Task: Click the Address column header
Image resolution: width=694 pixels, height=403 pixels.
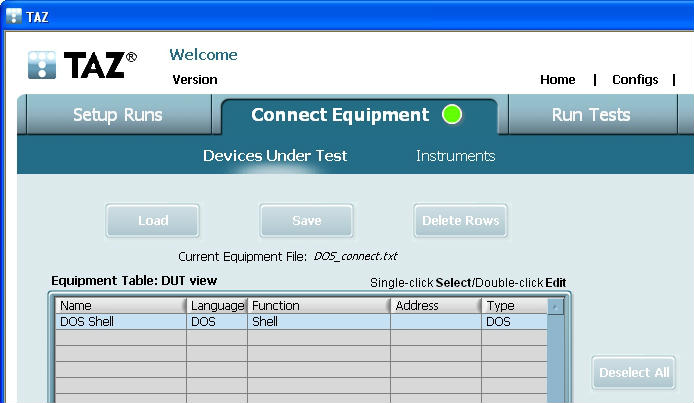Action: [435, 306]
